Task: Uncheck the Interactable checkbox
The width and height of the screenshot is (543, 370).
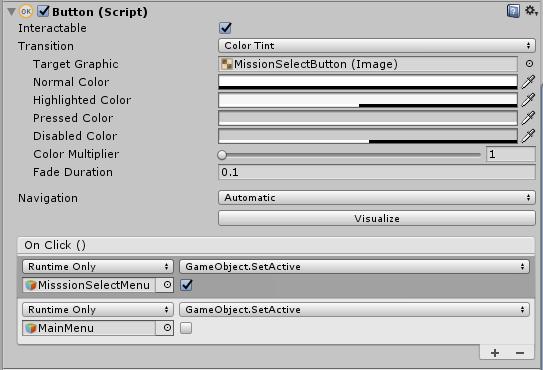Action: [225, 28]
